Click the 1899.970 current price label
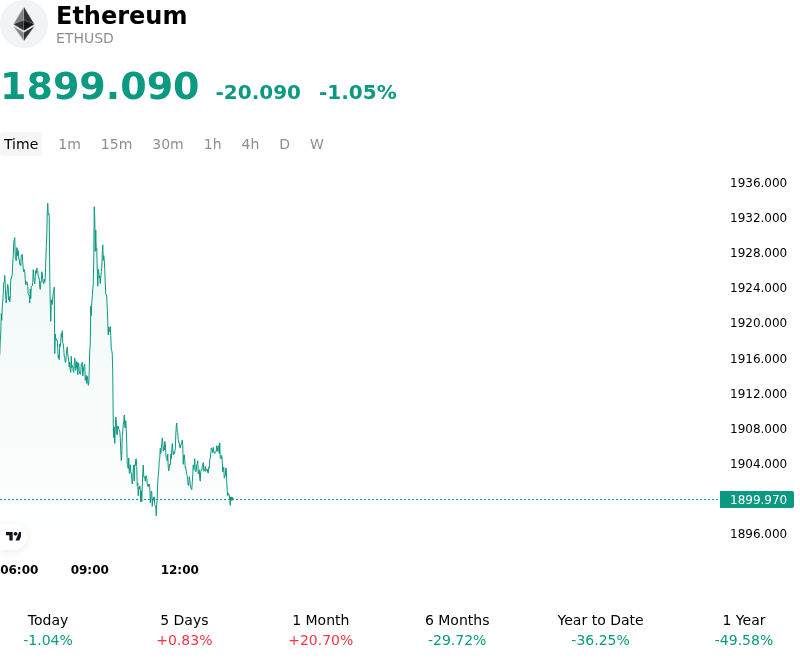Viewport: 800px width, 660px height. [x=757, y=499]
